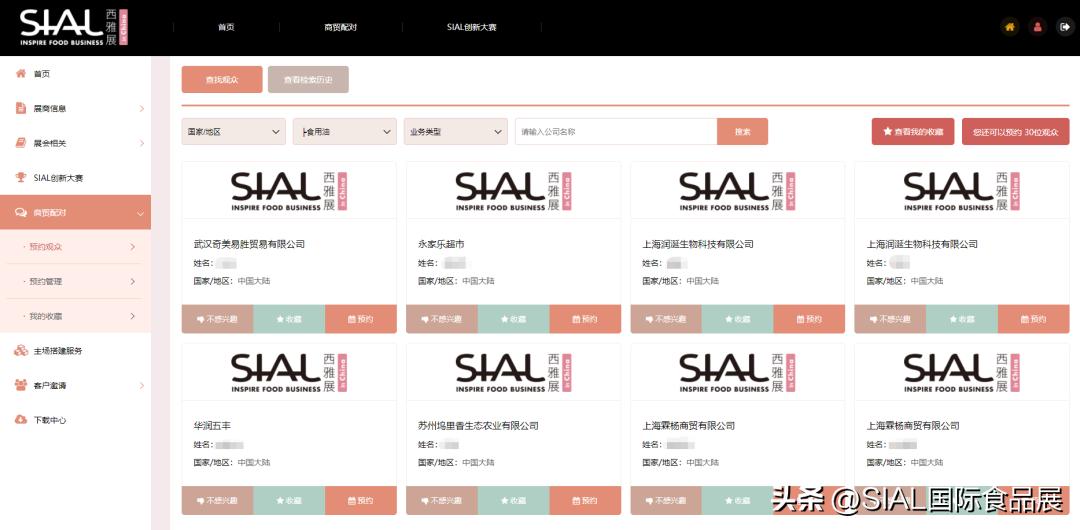Click logo thumbnail on the 永家乐超市 card
Screen dimensions: 1080x530
(x=514, y=191)
